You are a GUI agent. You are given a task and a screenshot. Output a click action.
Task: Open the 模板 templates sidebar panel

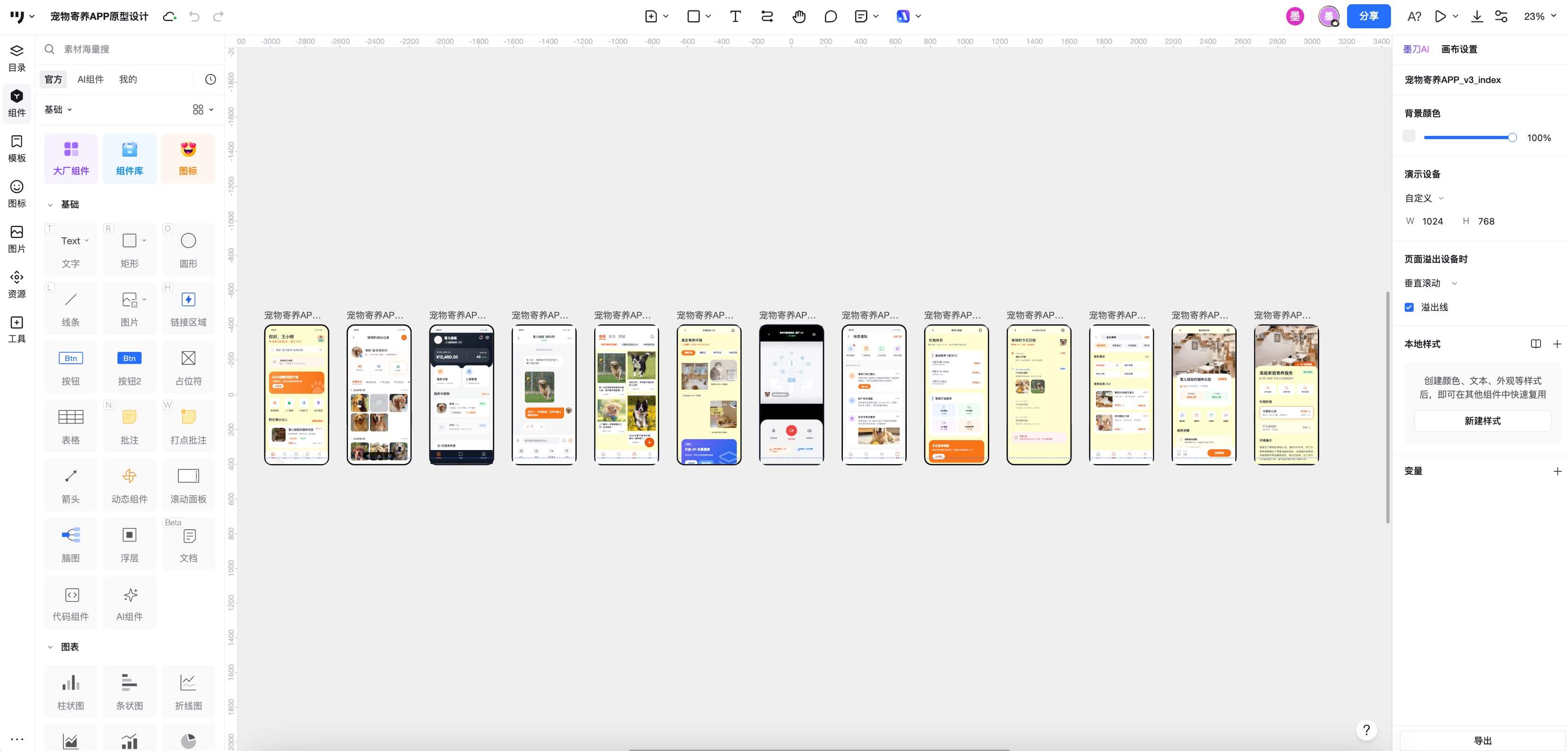[17, 149]
